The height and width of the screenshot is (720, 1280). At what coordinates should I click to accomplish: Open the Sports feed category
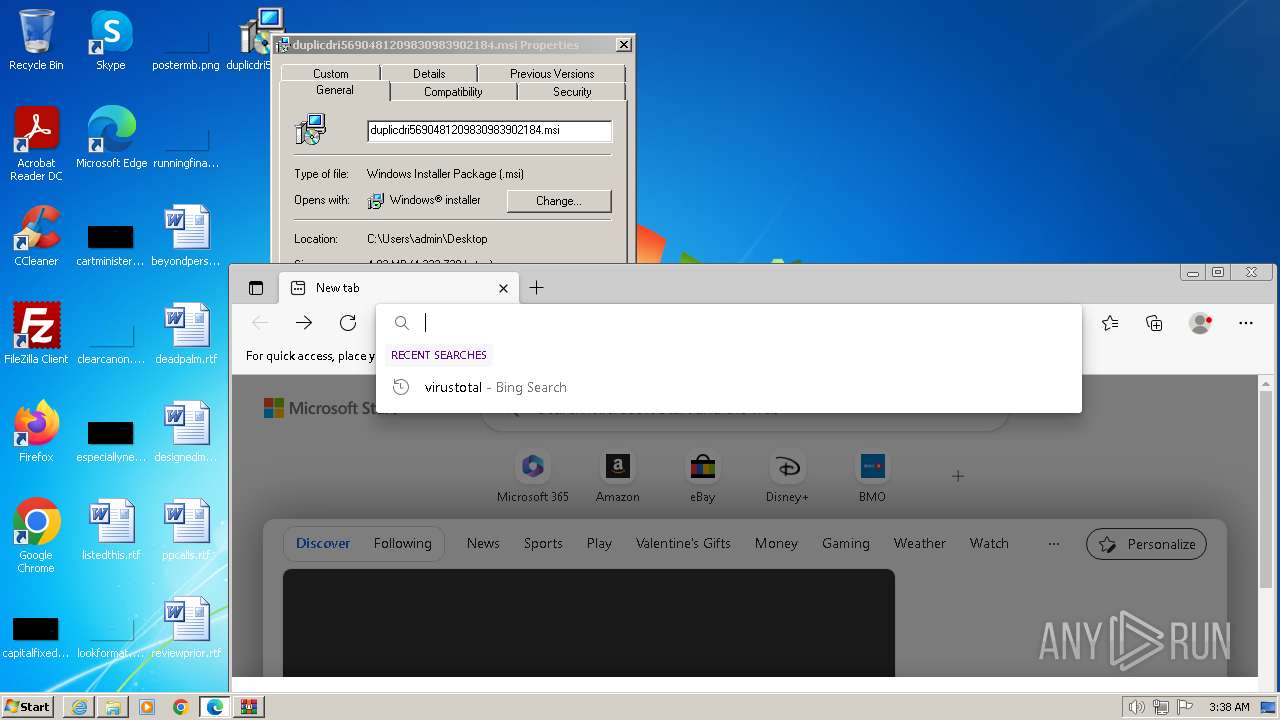coord(543,543)
